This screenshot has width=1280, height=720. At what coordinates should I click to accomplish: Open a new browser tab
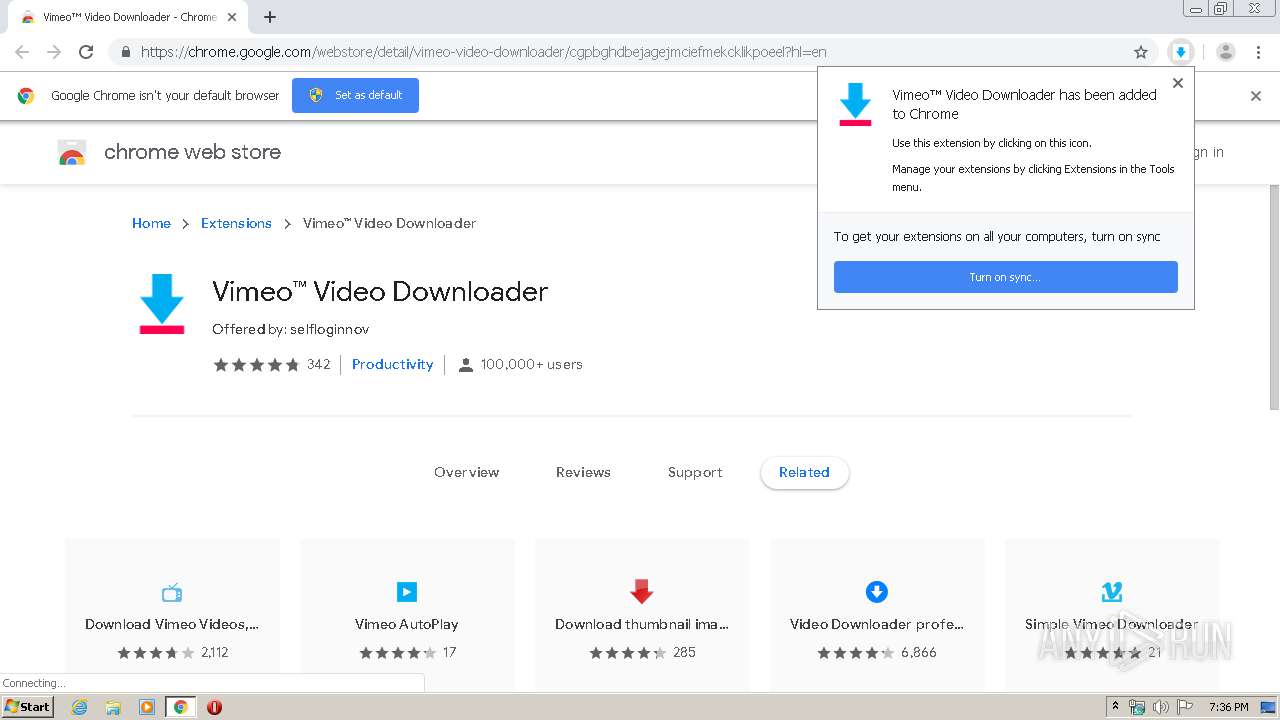[270, 17]
